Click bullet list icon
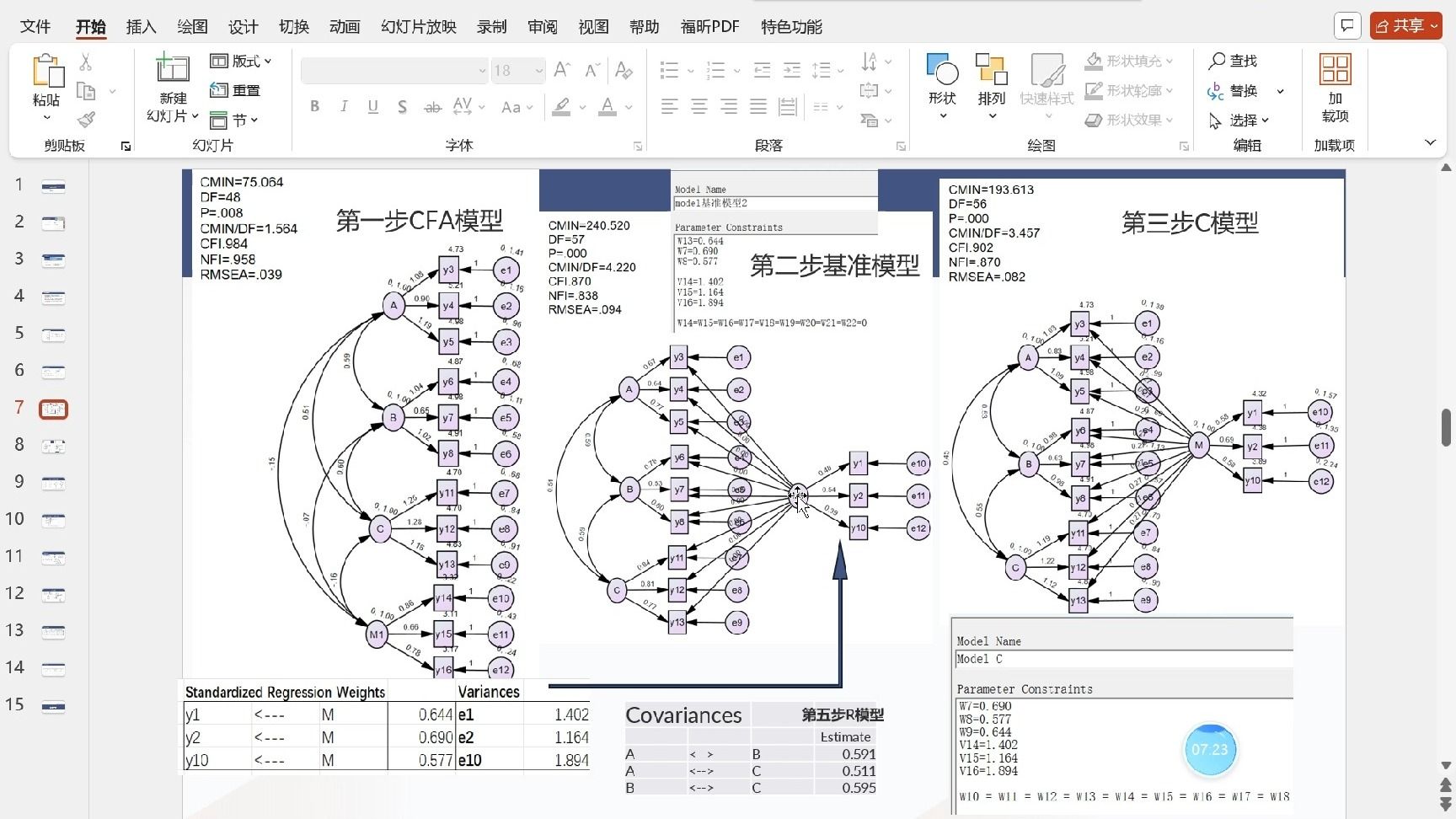This screenshot has height=819, width=1456. (670, 70)
